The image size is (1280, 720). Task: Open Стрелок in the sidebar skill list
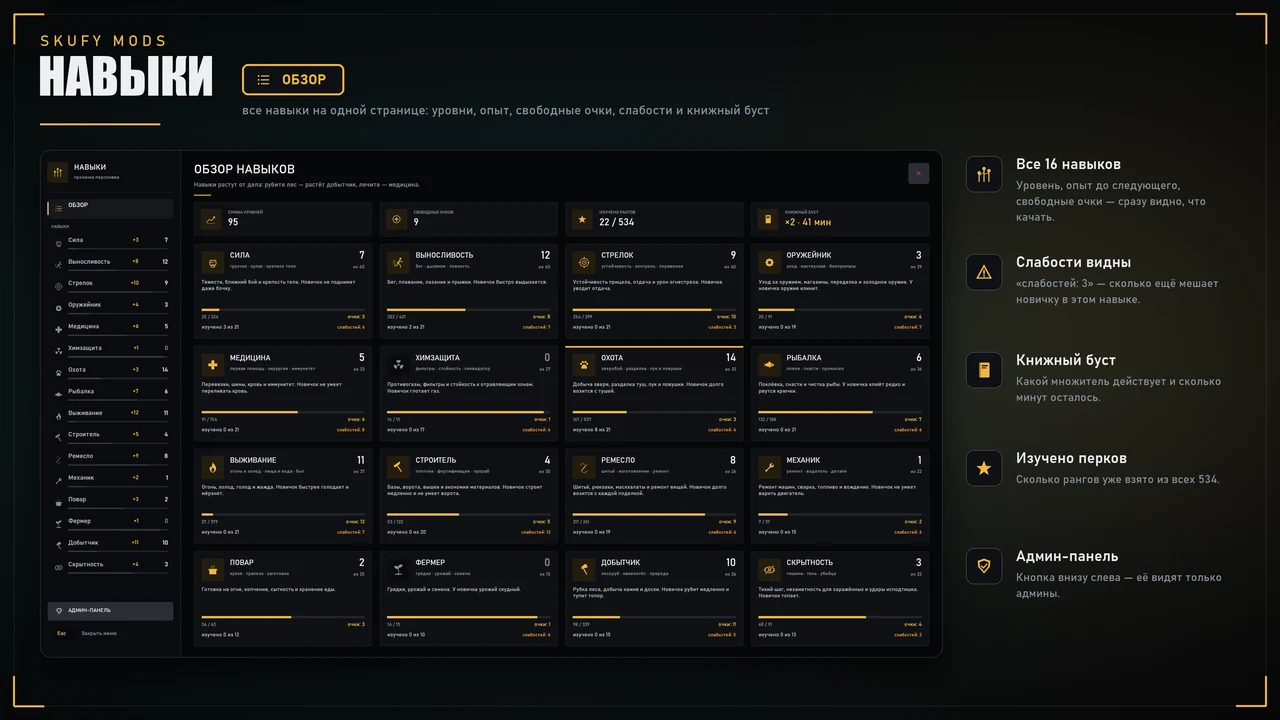[x=110, y=283]
